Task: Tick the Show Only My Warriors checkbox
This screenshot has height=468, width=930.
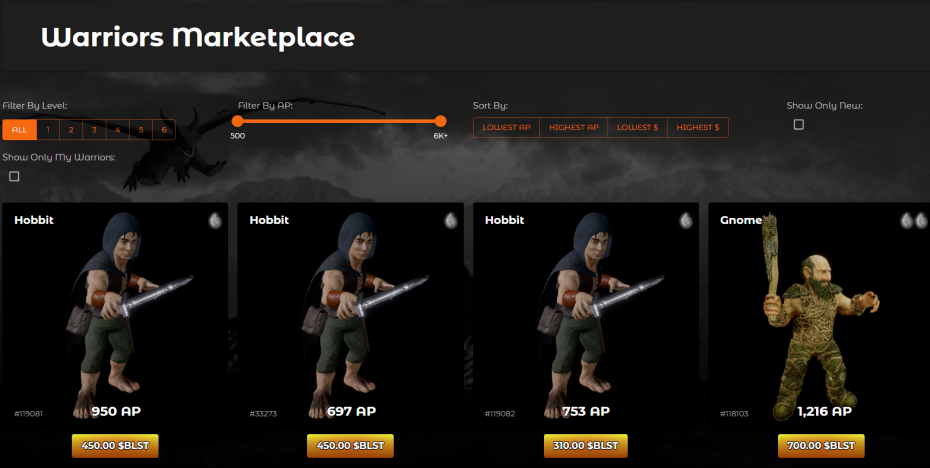Action: pyautogui.click(x=14, y=176)
